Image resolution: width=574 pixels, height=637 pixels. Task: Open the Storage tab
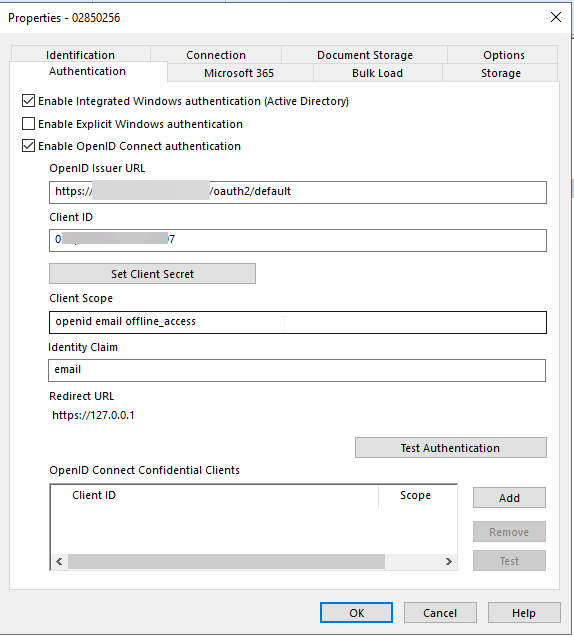[500, 73]
